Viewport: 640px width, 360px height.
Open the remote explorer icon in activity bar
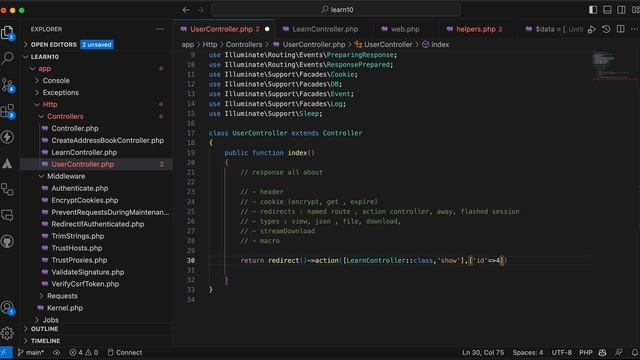(7, 189)
